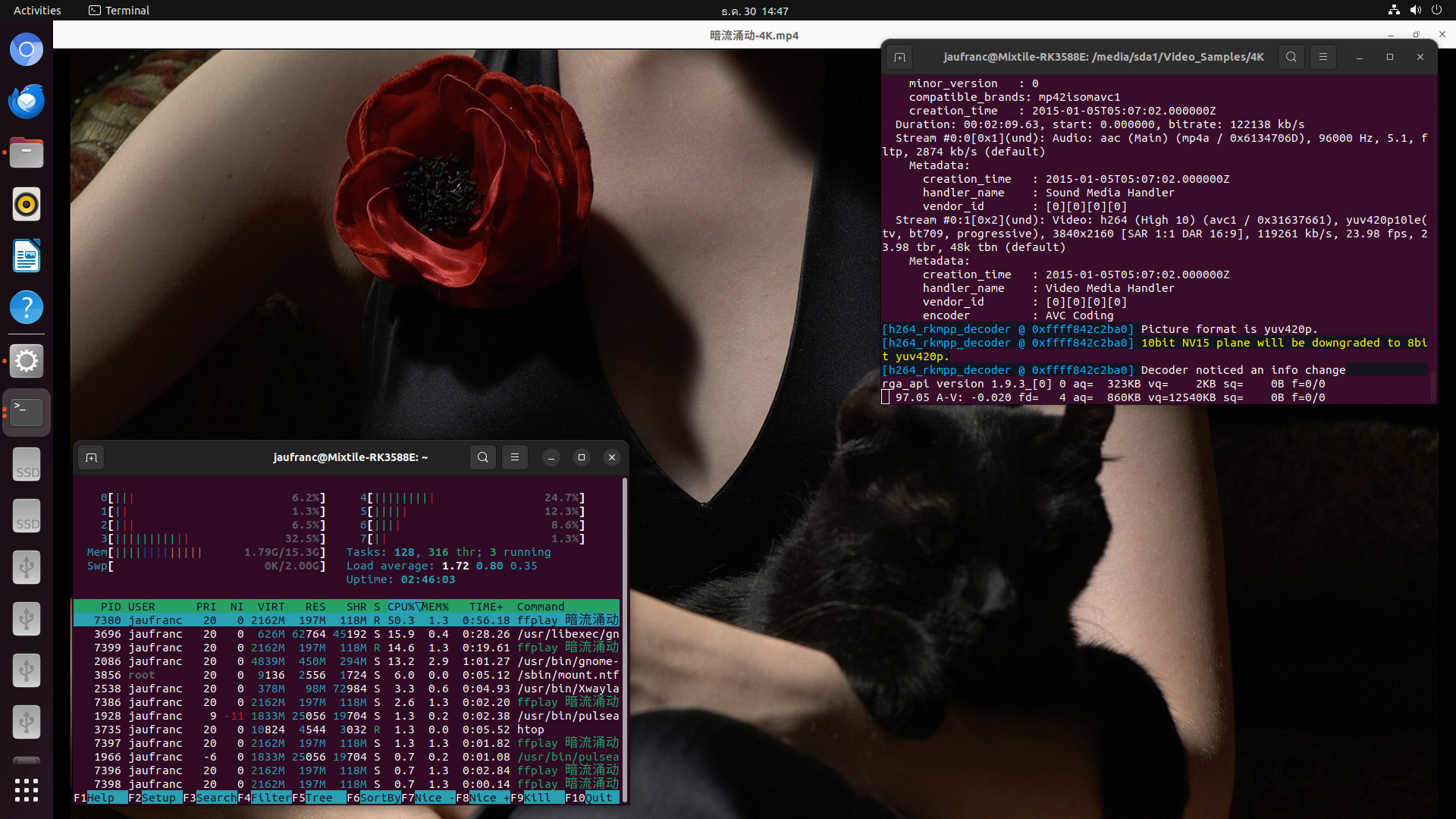
Task: Open the third USB drive dock icon
Action: point(27,670)
